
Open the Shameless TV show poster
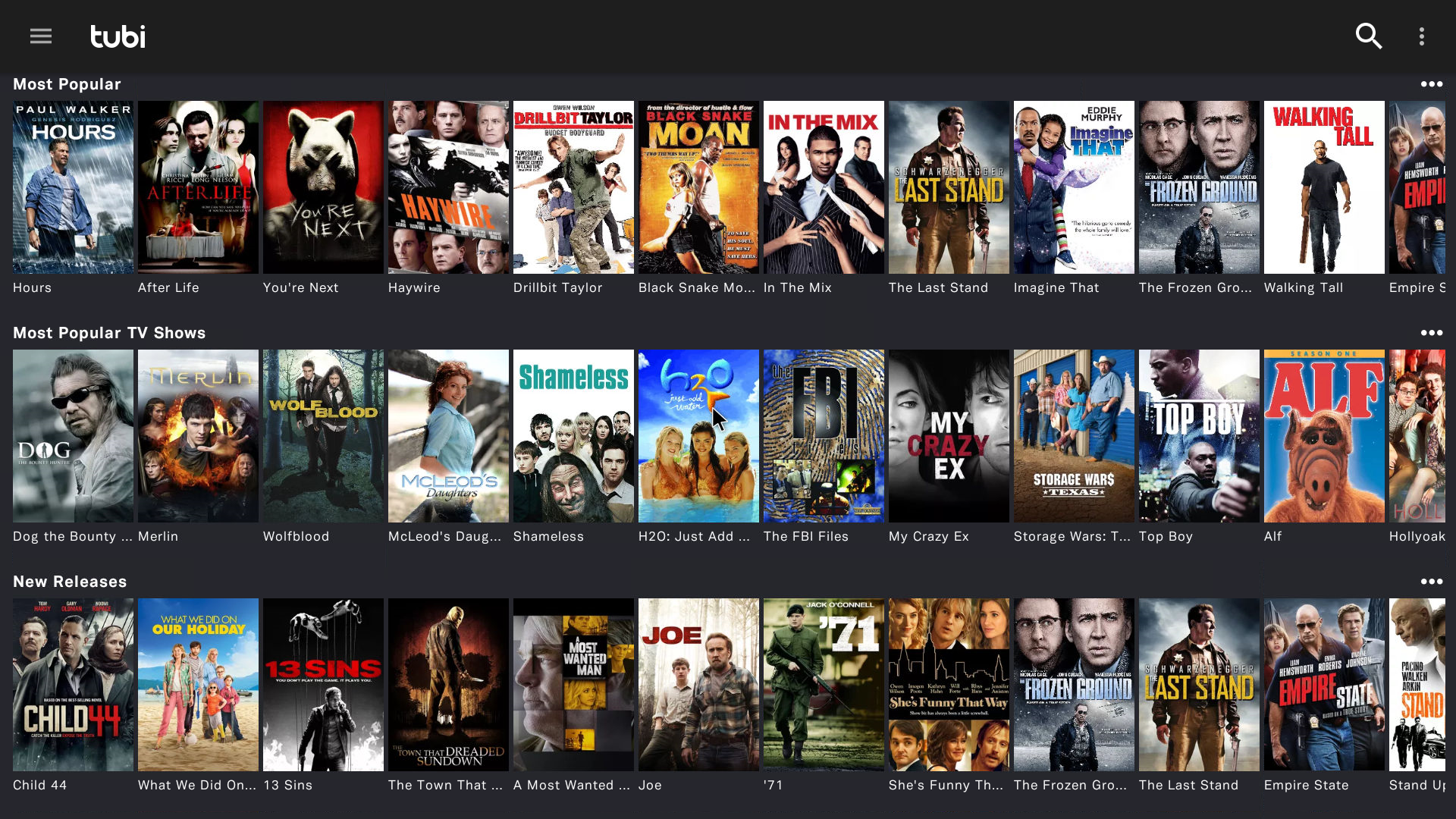pos(573,436)
